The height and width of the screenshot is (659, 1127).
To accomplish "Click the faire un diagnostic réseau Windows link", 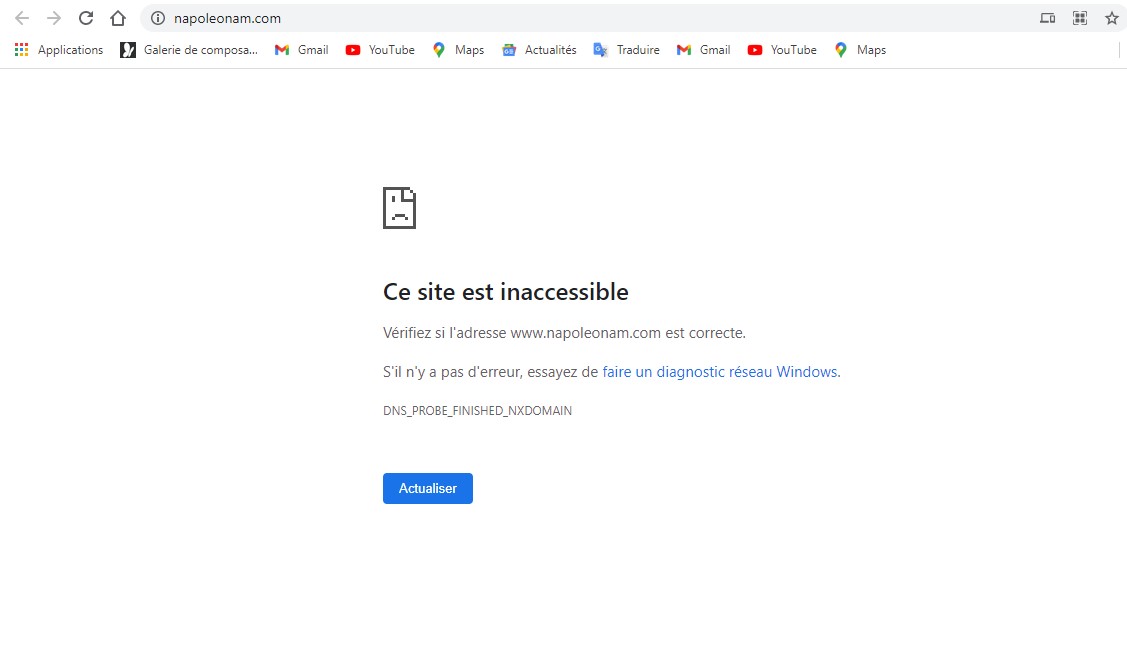I will click(x=720, y=371).
